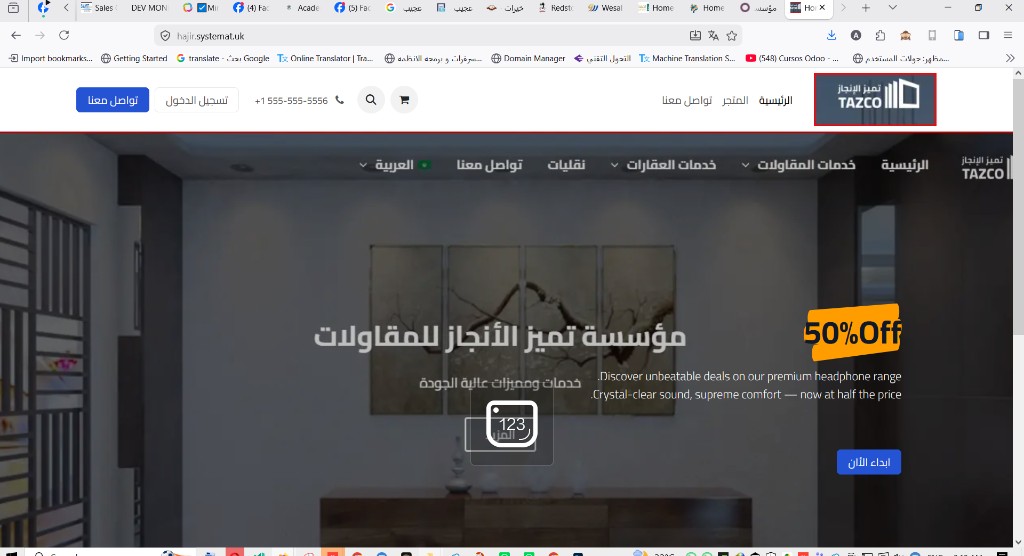Open the account avatar icon
Viewport: 1024px width, 556px height.
(x=856, y=35)
